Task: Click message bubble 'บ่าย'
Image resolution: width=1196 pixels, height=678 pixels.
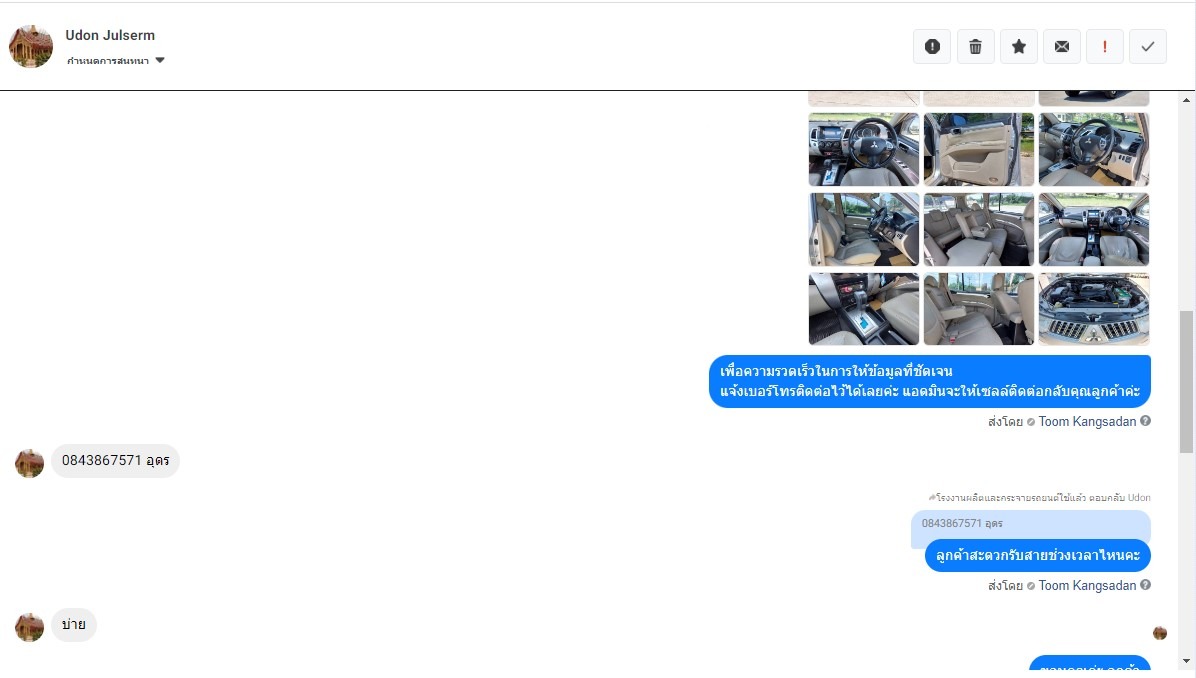Action: pyautogui.click(x=74, y=625)
